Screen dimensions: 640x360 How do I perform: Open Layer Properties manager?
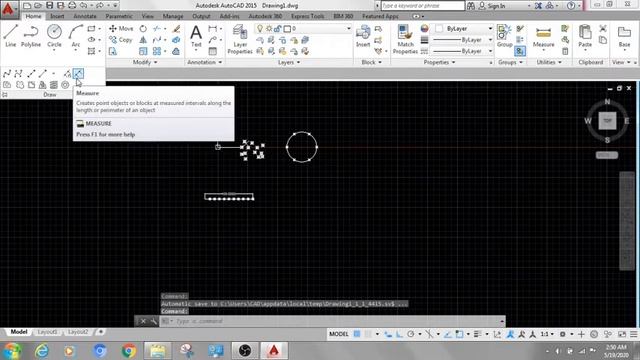(x=240, y=39)
